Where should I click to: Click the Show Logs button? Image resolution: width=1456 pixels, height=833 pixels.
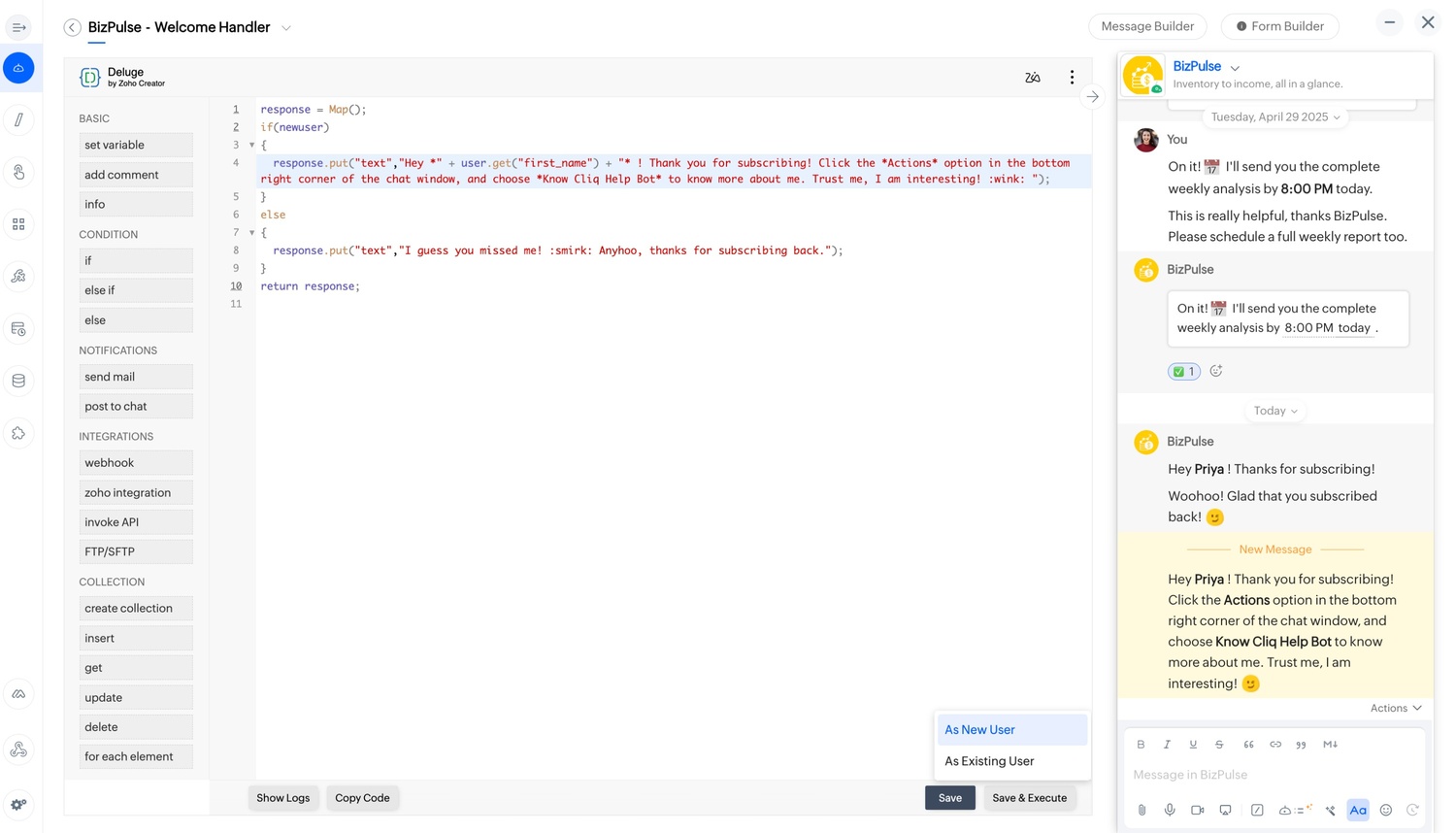[282, 798]
